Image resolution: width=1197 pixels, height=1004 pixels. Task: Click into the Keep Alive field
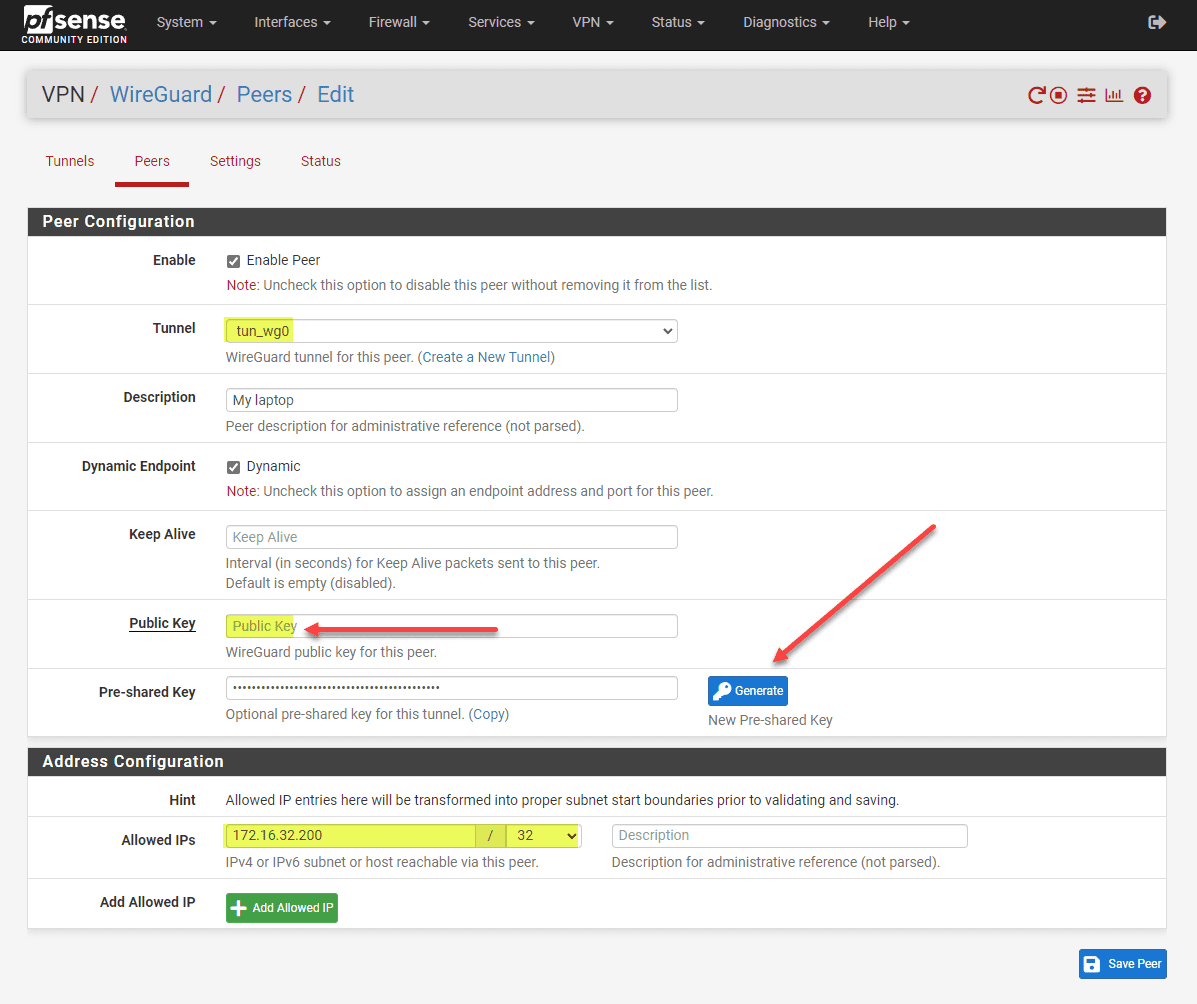pos(451,537)
